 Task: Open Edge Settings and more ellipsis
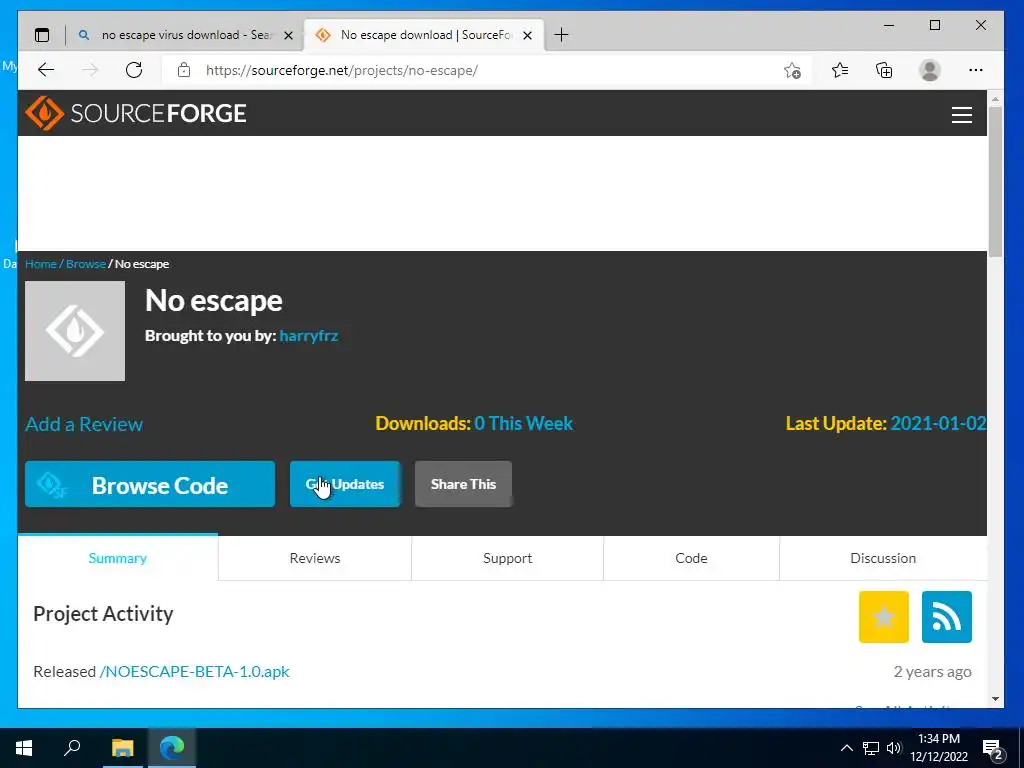point(976,70)
